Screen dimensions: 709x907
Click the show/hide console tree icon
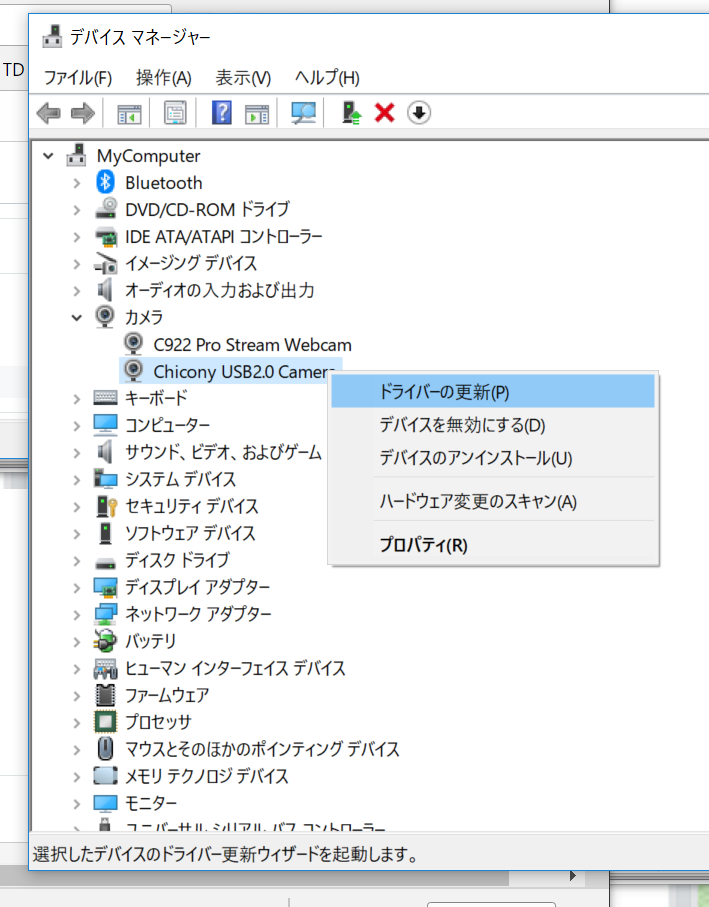coord(129,113)
